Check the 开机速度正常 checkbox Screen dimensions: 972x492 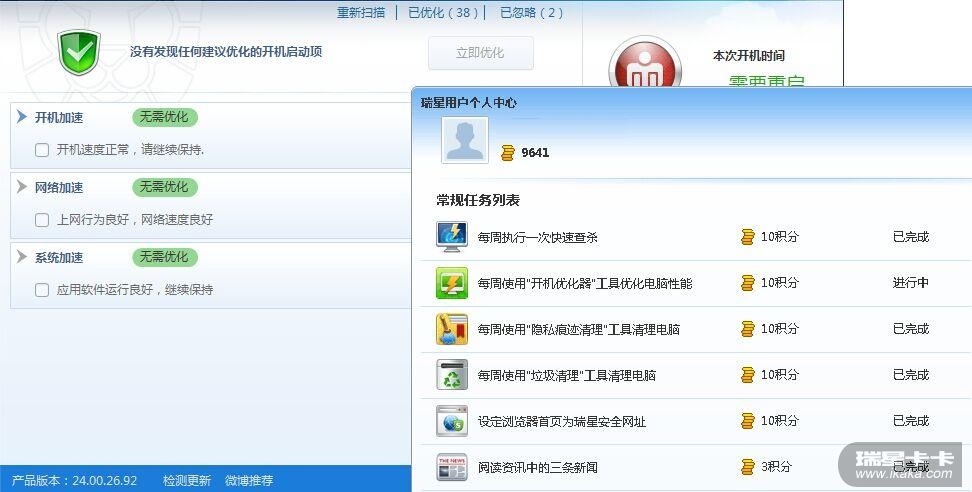42,150
